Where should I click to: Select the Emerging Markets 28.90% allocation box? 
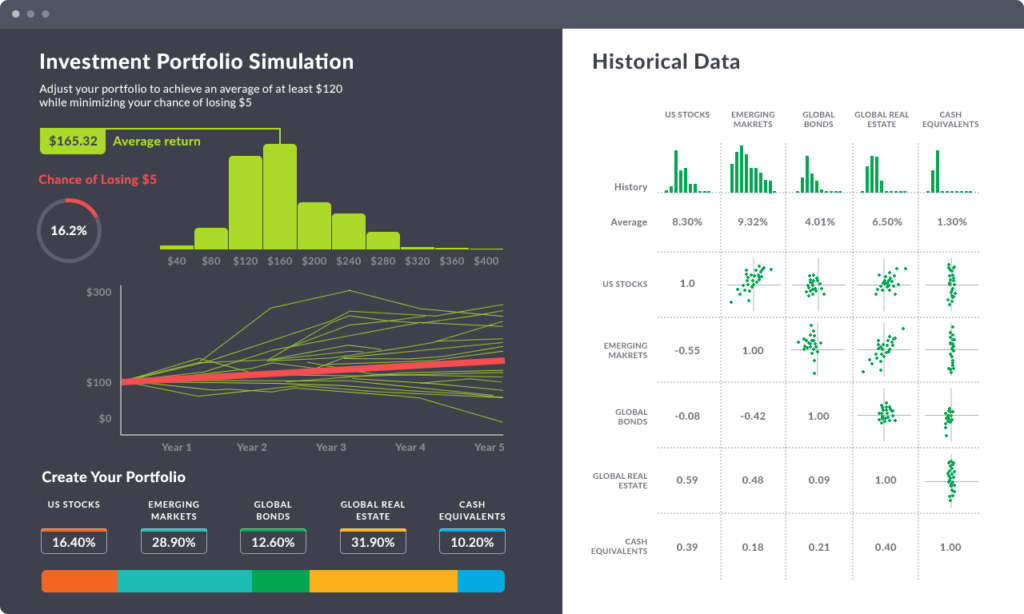(174, 541)
